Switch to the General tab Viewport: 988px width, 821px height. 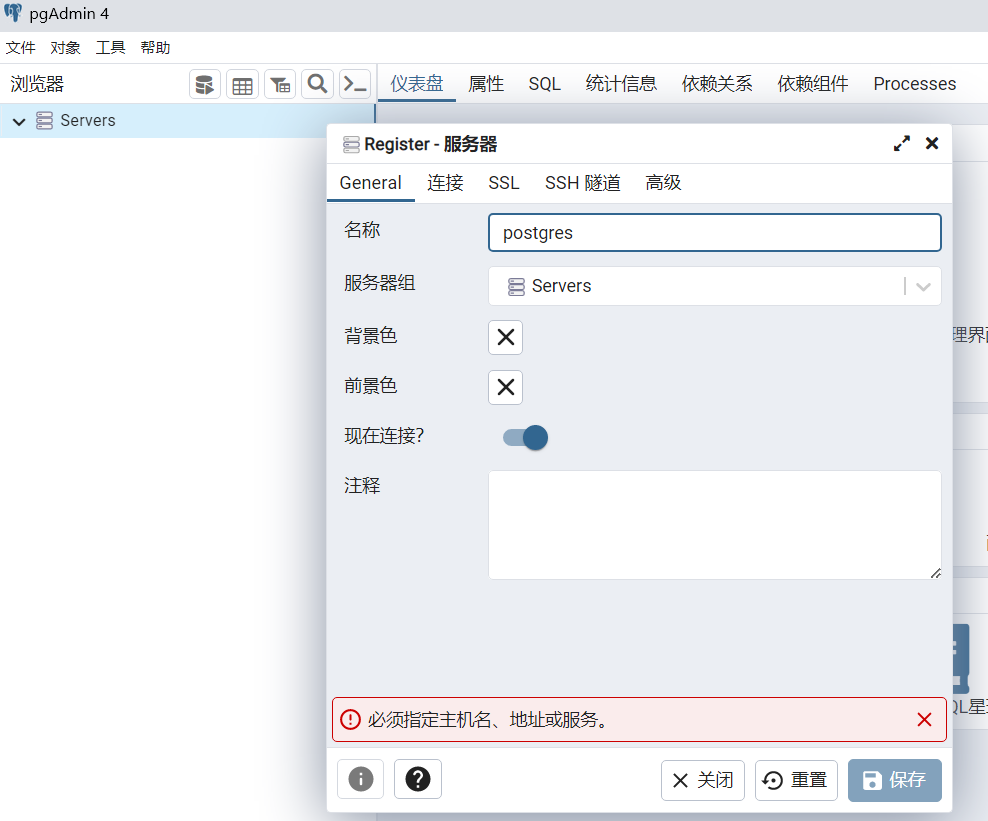click(370, 183)
